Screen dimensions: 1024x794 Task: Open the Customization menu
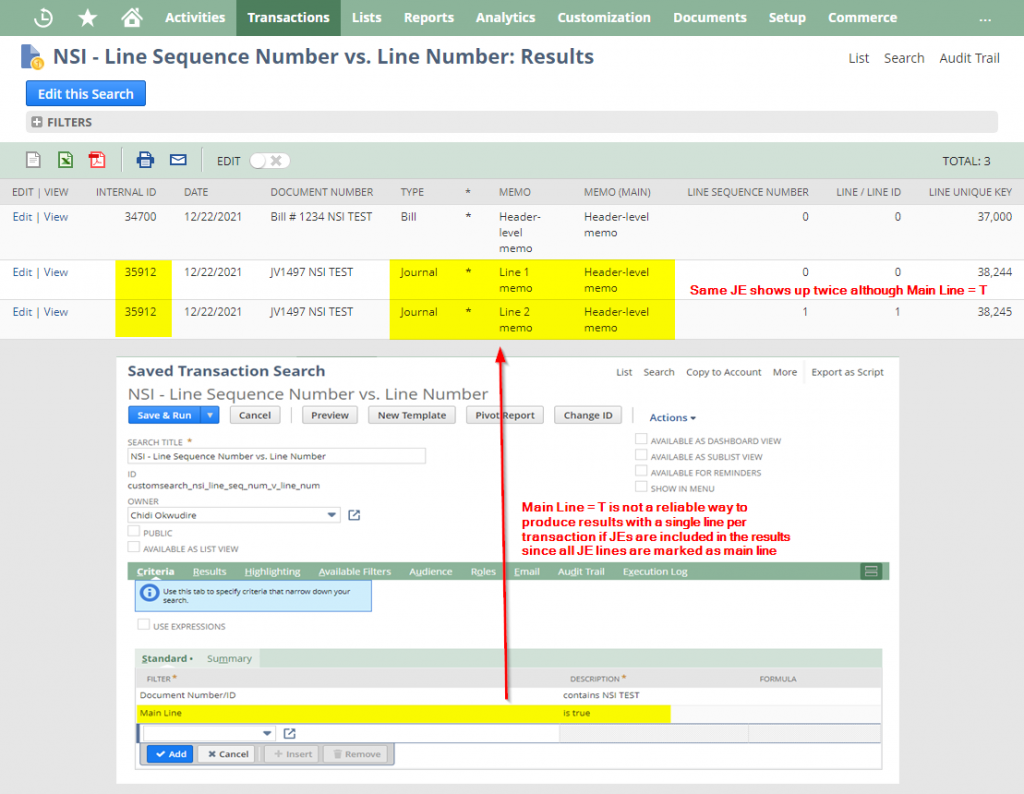[x=604, y=18]
